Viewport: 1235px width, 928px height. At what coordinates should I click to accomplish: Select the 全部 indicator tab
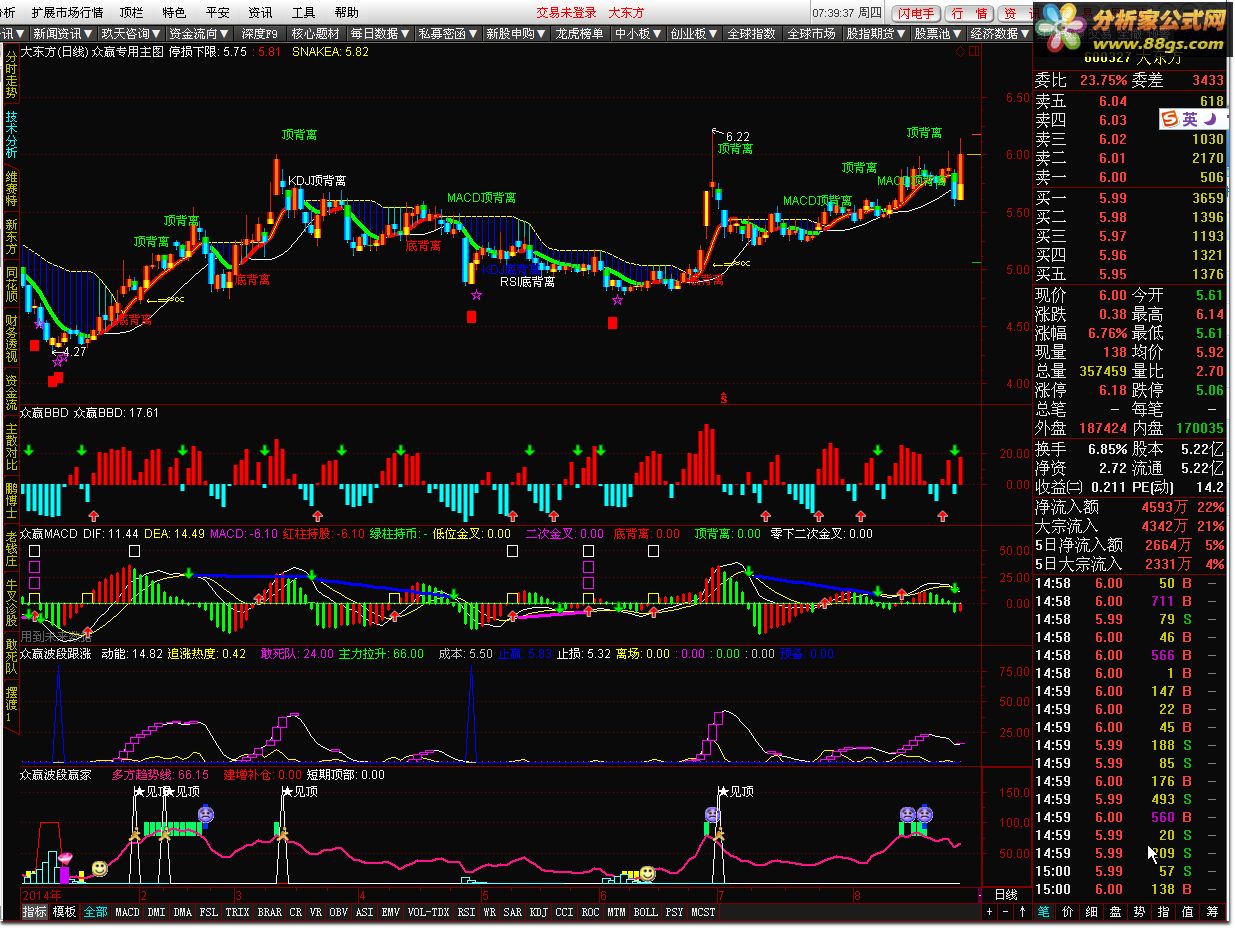coord(95,912)
